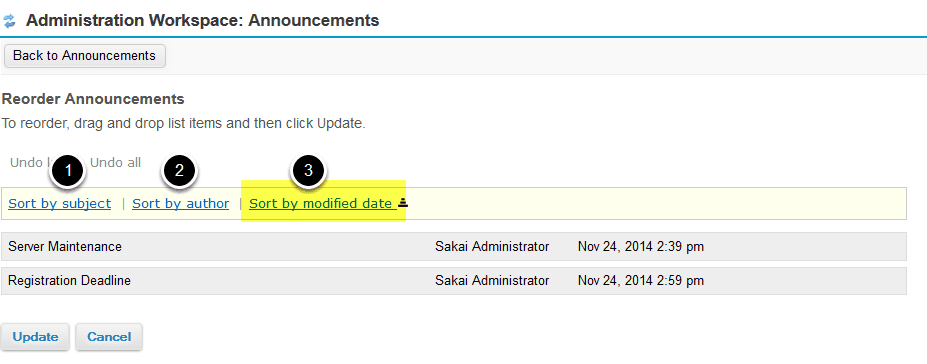Click the Undo all link
Screen dimensions: 927x364
click(x=115, y=162)
